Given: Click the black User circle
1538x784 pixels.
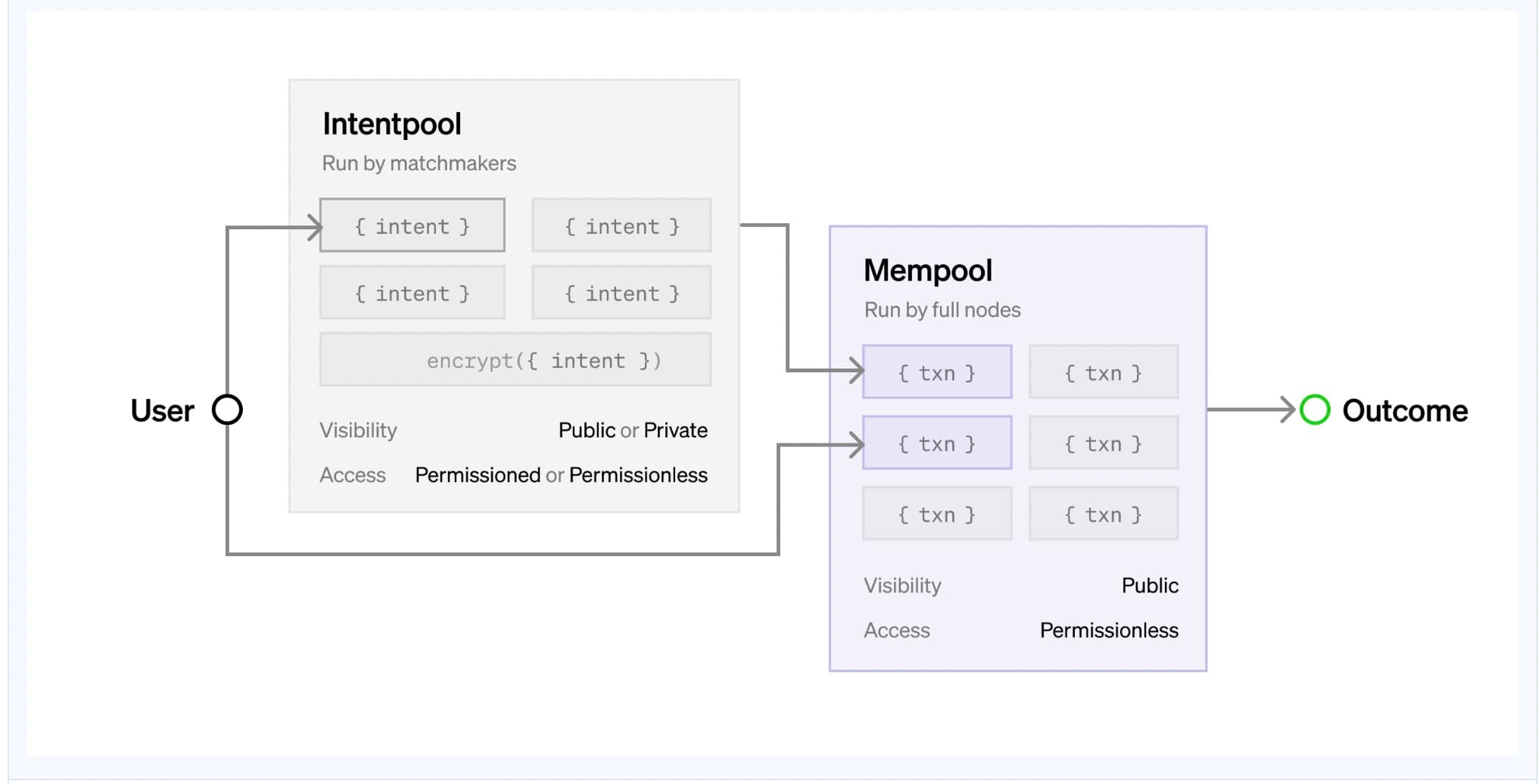Looking at the screenshot, I should click(x=227, y=409).
